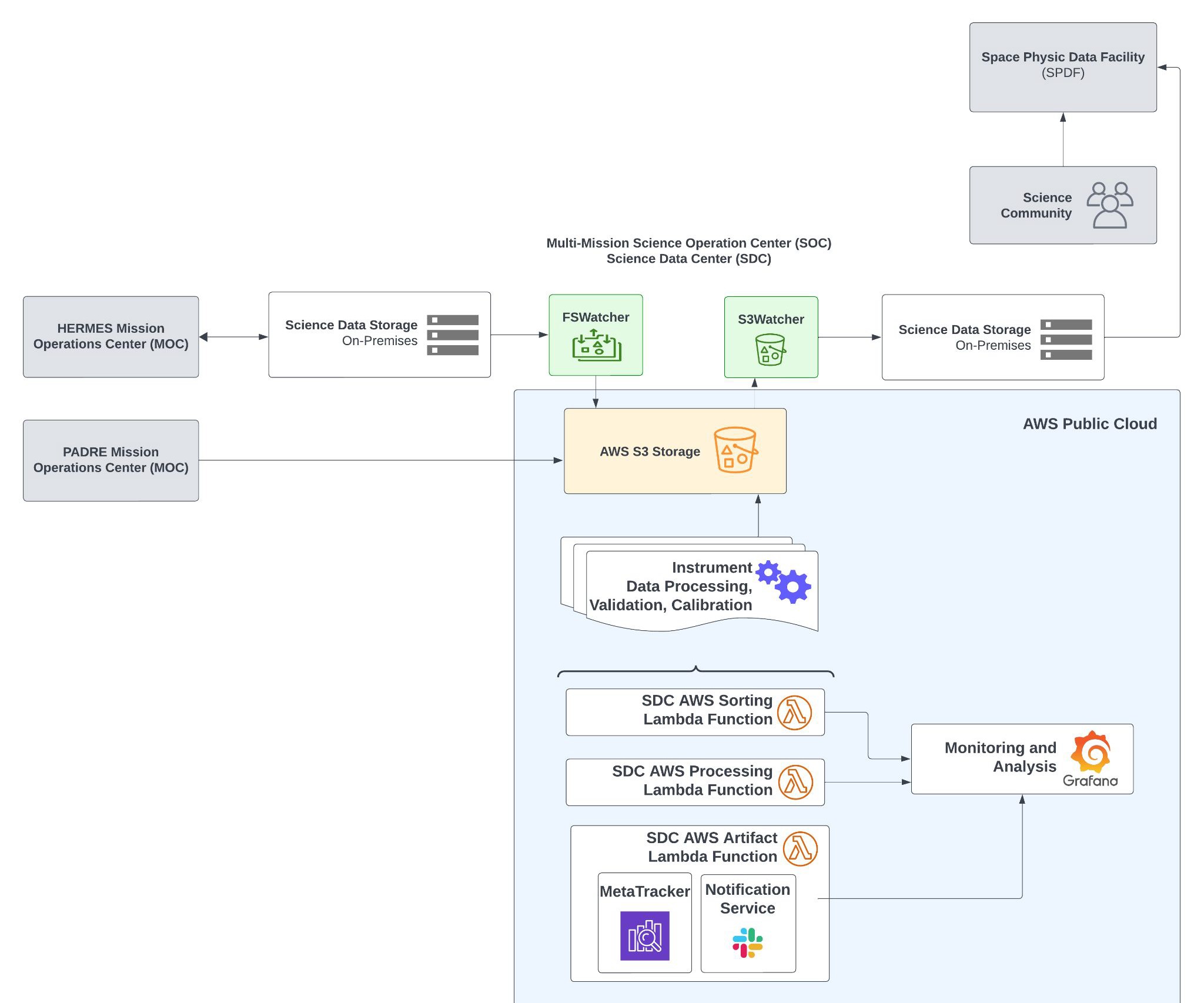Click the '(SPDF)' text
Viewport: 1204px width, 1003px height.
point(1063,73)
